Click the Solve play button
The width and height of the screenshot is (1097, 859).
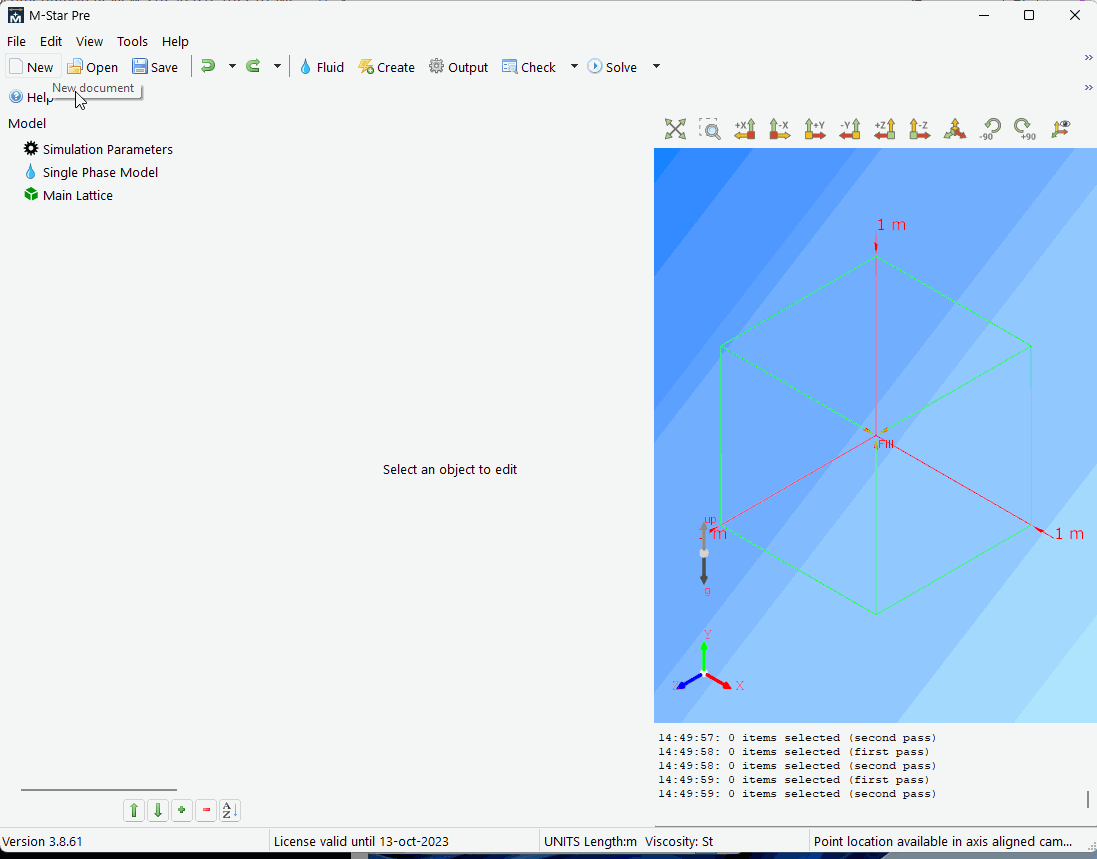point(612,67)
